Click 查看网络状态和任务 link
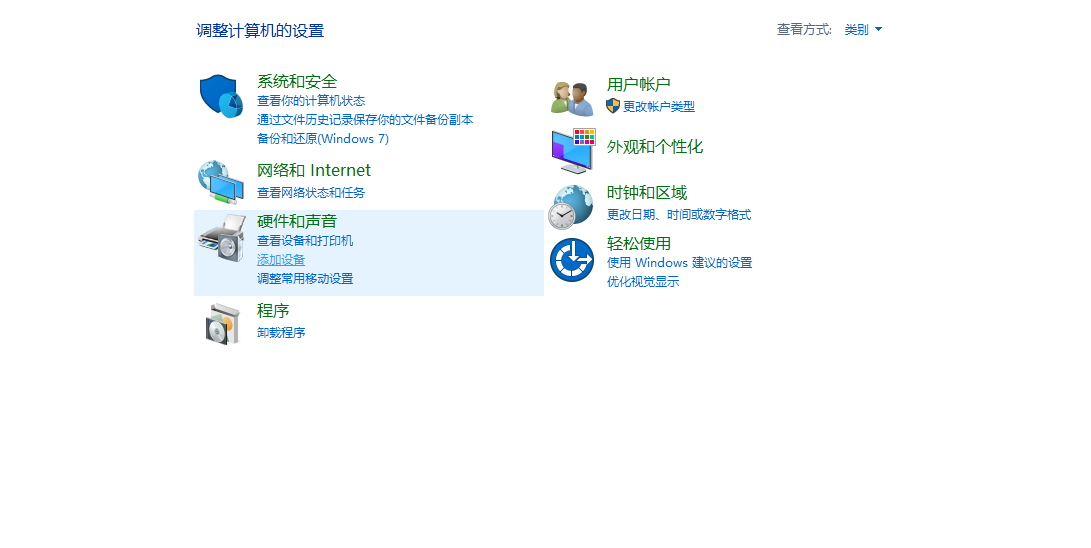Viewport: 1091px width, 548px height. (311, 193)
